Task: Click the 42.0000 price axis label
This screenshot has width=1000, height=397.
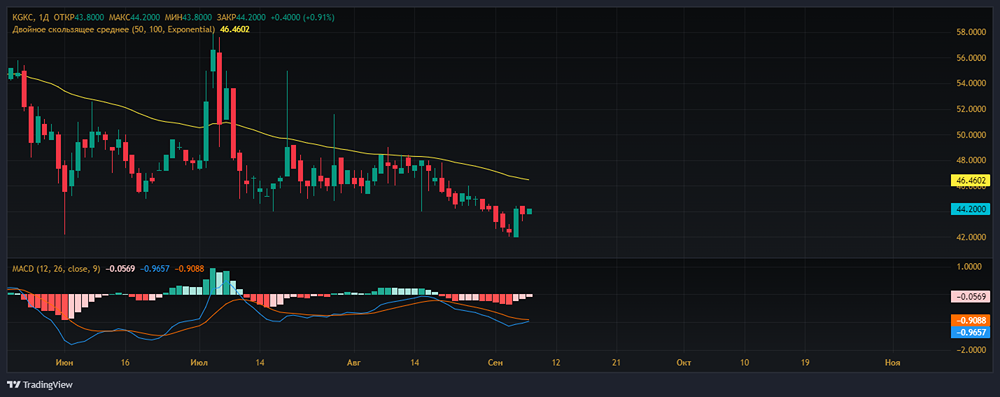Action: 972,237
